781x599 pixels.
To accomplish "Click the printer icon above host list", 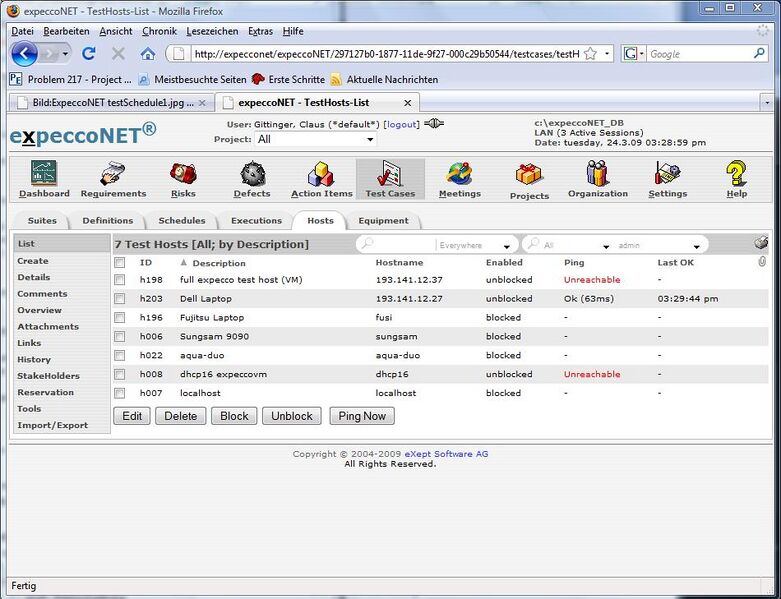I will click(x=761, y=243).
